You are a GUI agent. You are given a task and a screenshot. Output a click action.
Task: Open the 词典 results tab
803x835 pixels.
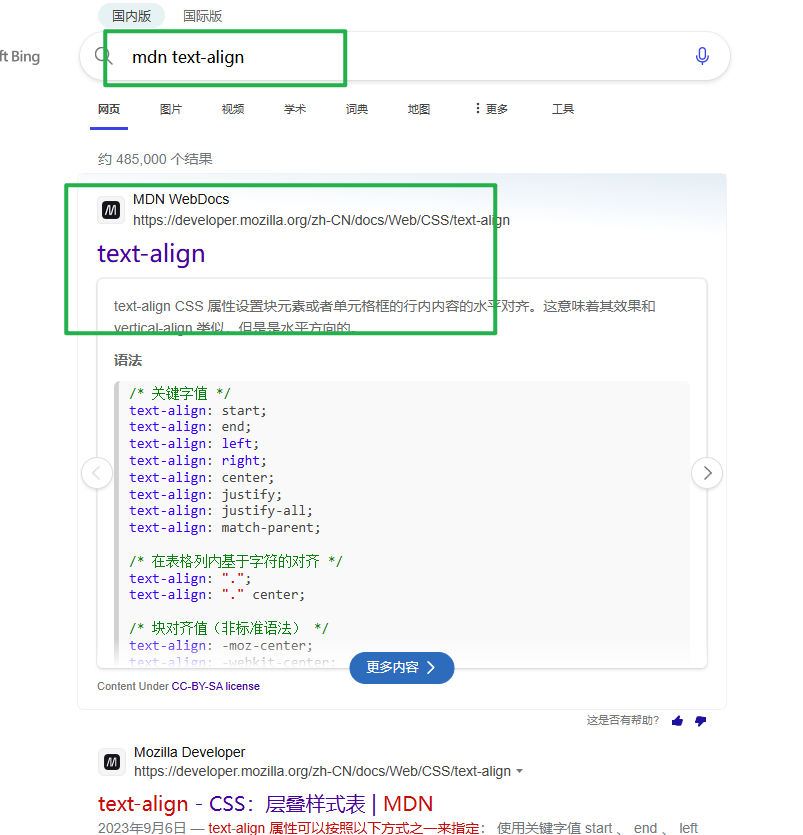click(357, 109)
